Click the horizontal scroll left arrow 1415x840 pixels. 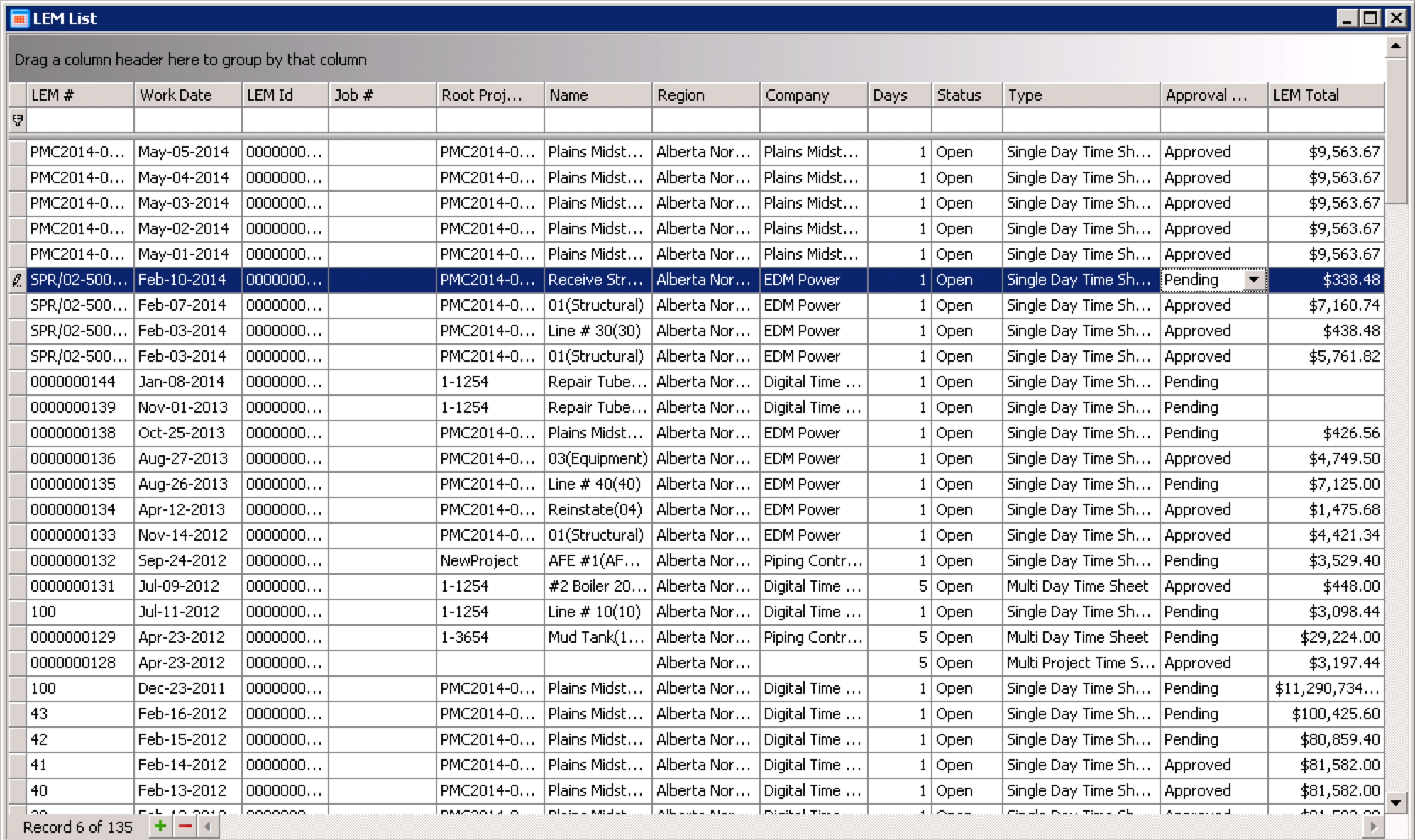point(208,826)
